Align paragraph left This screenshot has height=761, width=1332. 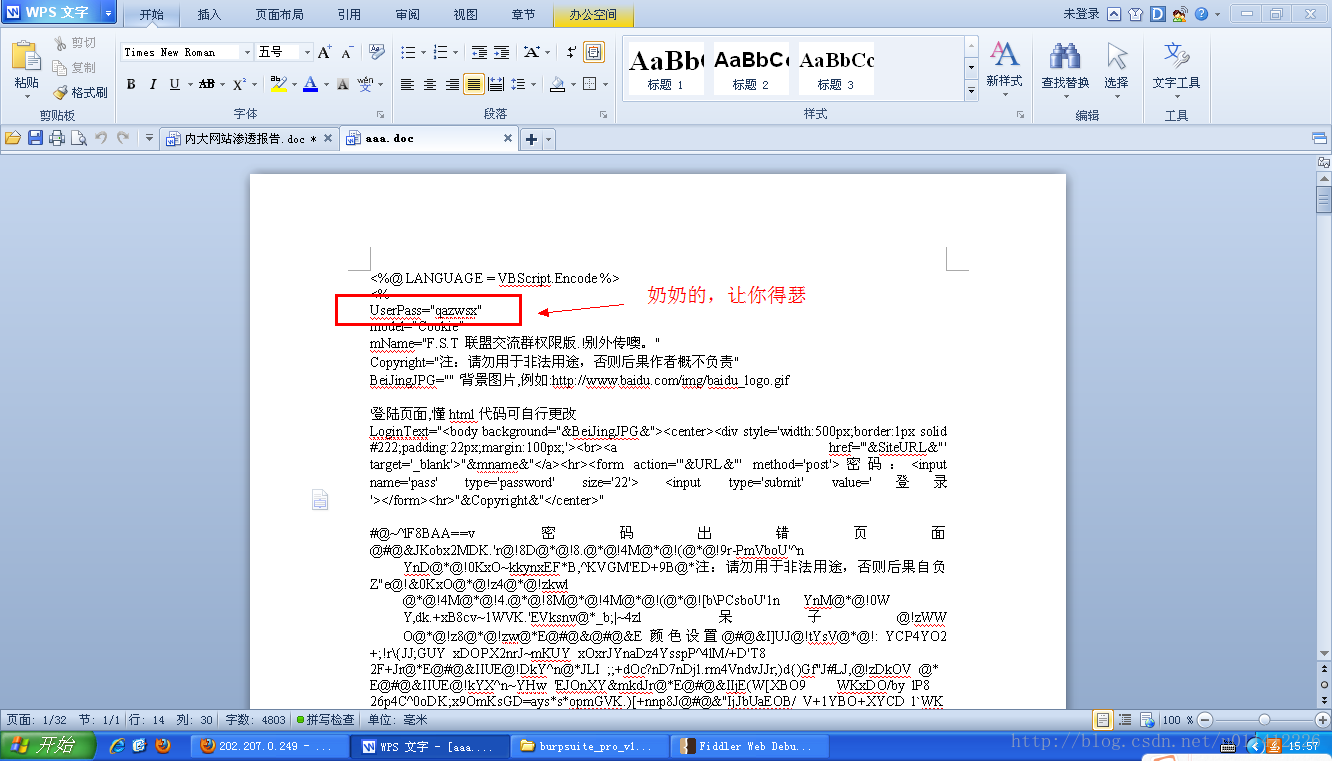click(407, 84)
